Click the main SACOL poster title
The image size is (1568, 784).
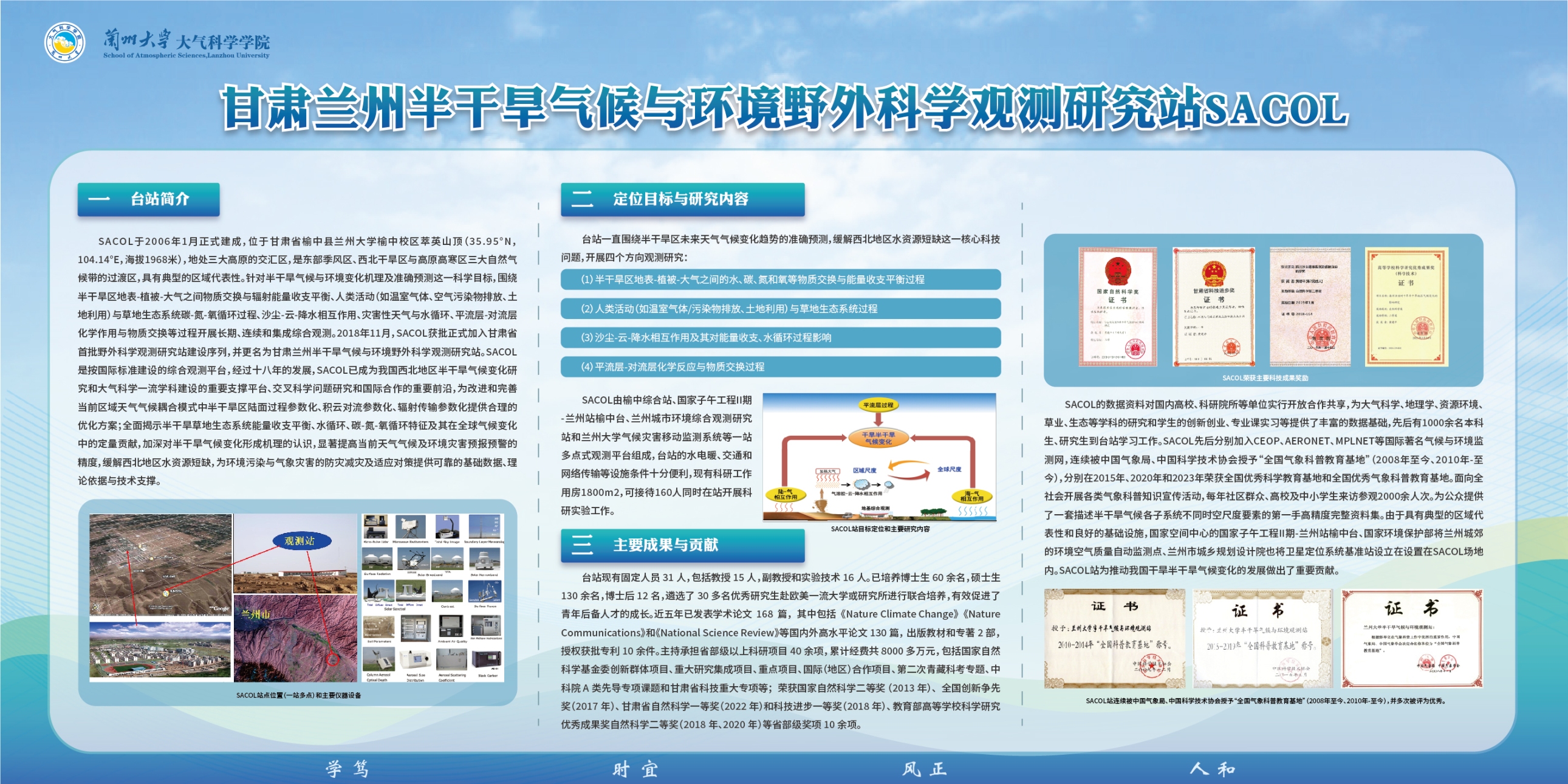click(x=784, y=108)
